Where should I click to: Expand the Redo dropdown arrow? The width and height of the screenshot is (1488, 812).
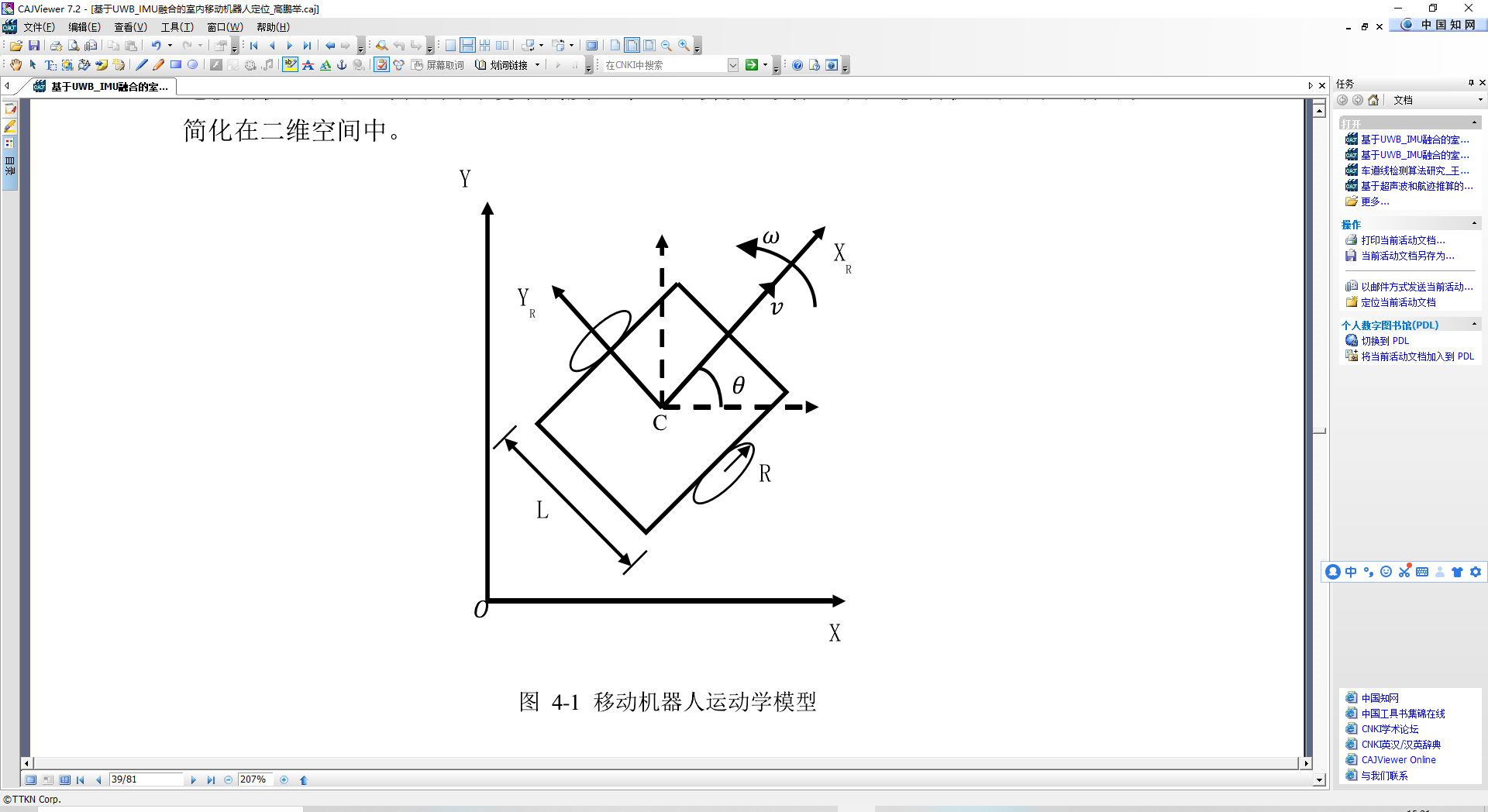click(200, 45)
